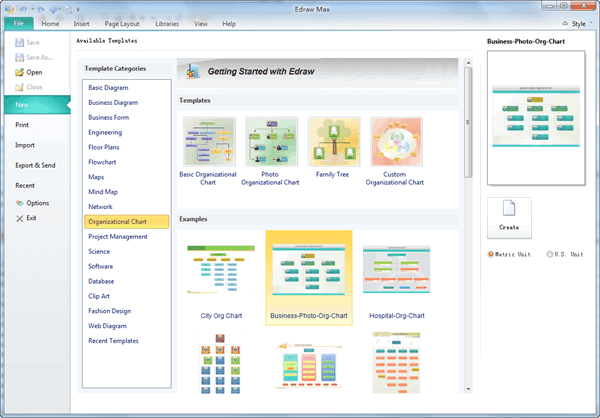The width and height of the screenshot is (600, 418).
Task: Open the Undo history dropdown arrow
Action: click(32, 9)
